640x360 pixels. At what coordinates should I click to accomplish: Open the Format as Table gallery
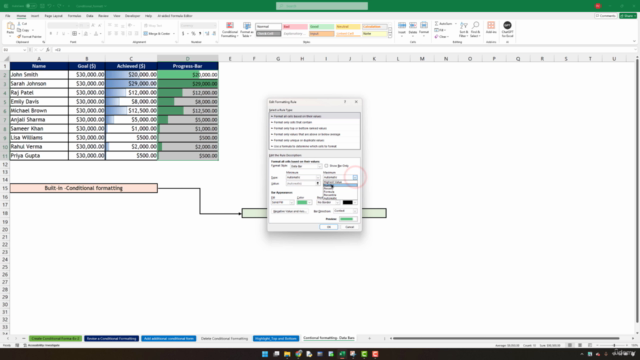[247, 30]
